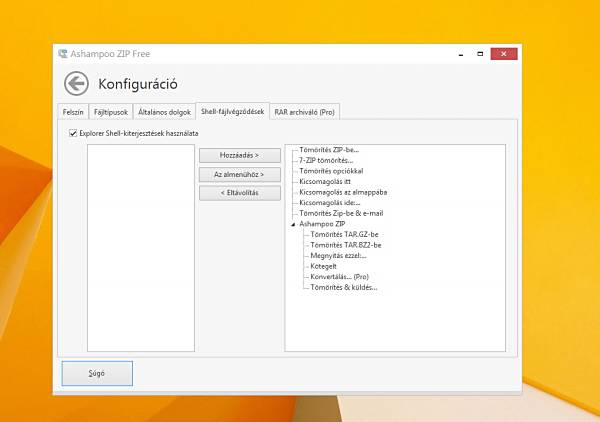The image size is (600, 422).
Task: Go back with the round arrow icon
Action: click(77, 83)
